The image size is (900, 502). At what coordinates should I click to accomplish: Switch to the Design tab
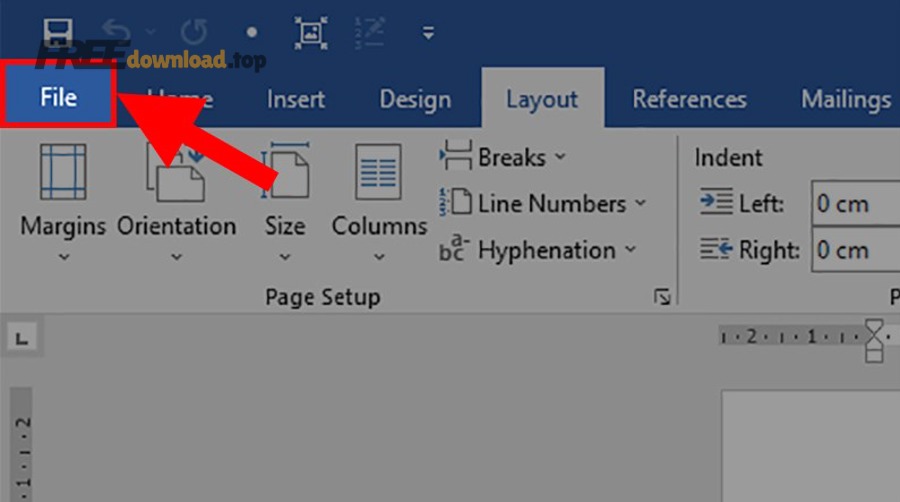[x=416, y=99]
